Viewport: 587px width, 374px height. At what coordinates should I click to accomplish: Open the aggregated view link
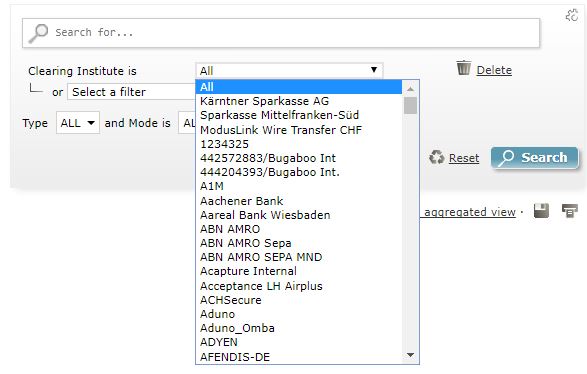pos(469,212)
